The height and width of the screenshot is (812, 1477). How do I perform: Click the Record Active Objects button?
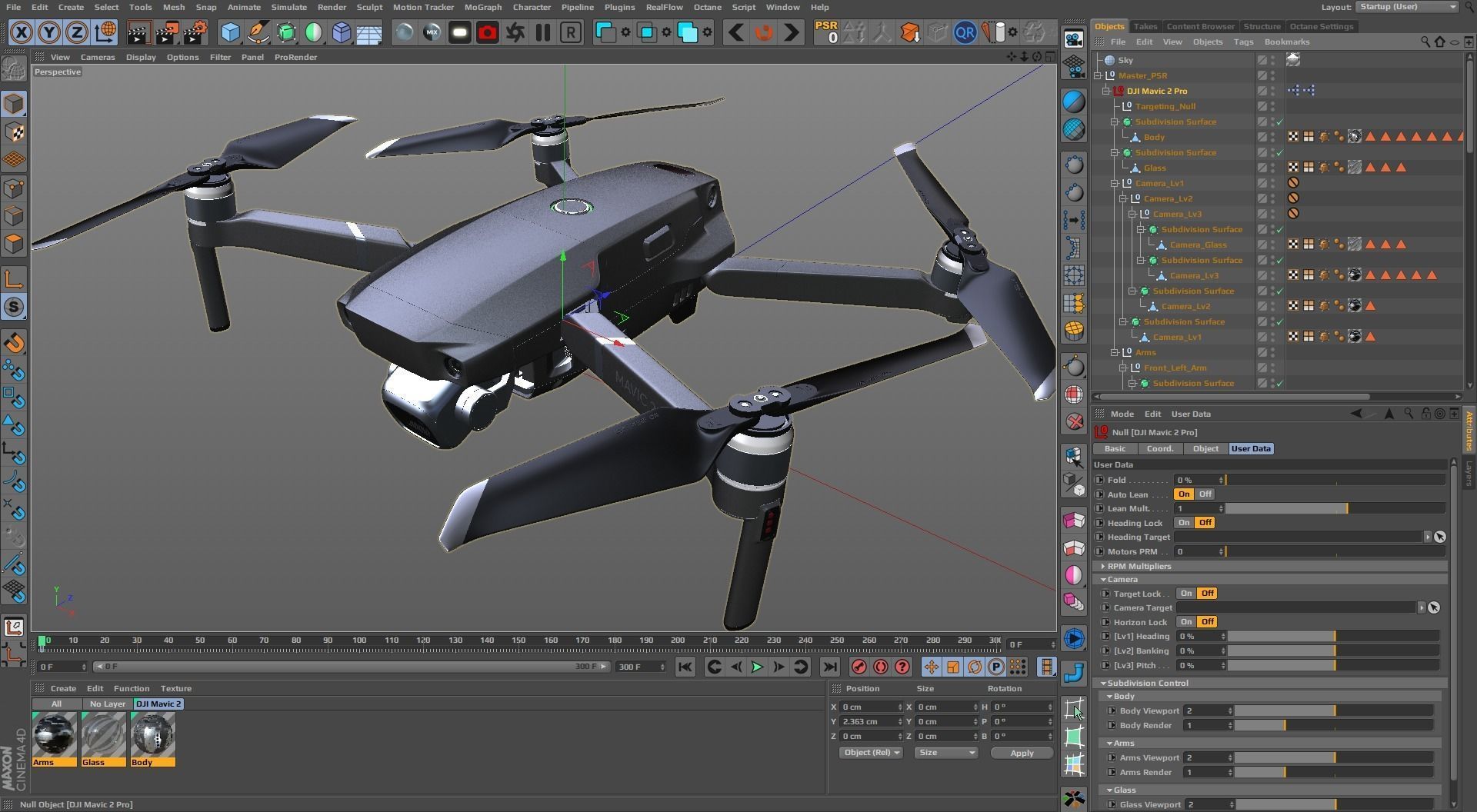click(859, 667)
